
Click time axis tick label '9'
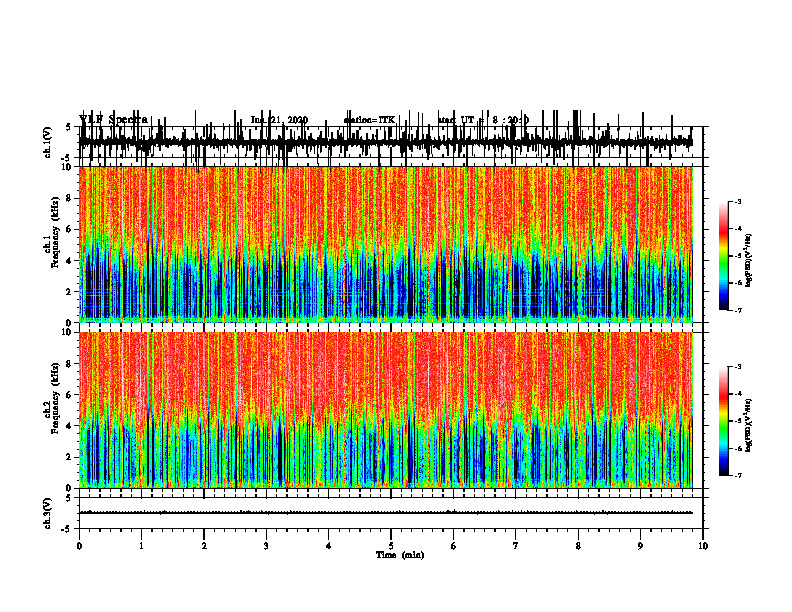(x=640, y=546)
